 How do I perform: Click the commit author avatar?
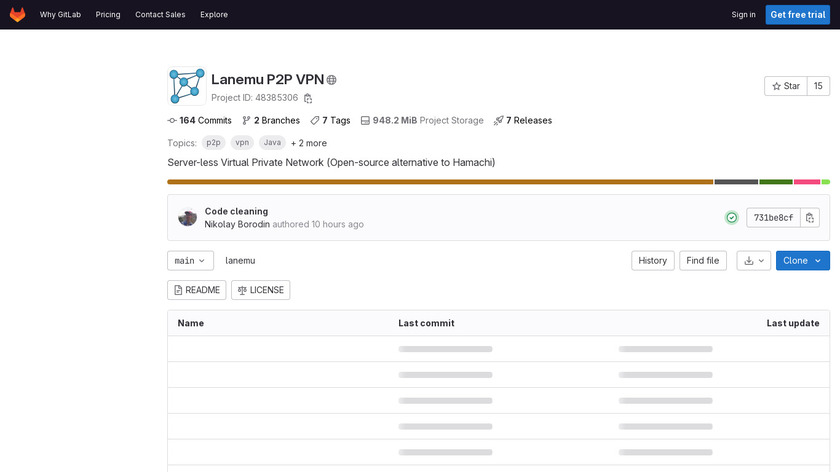(x=188, y=218)
